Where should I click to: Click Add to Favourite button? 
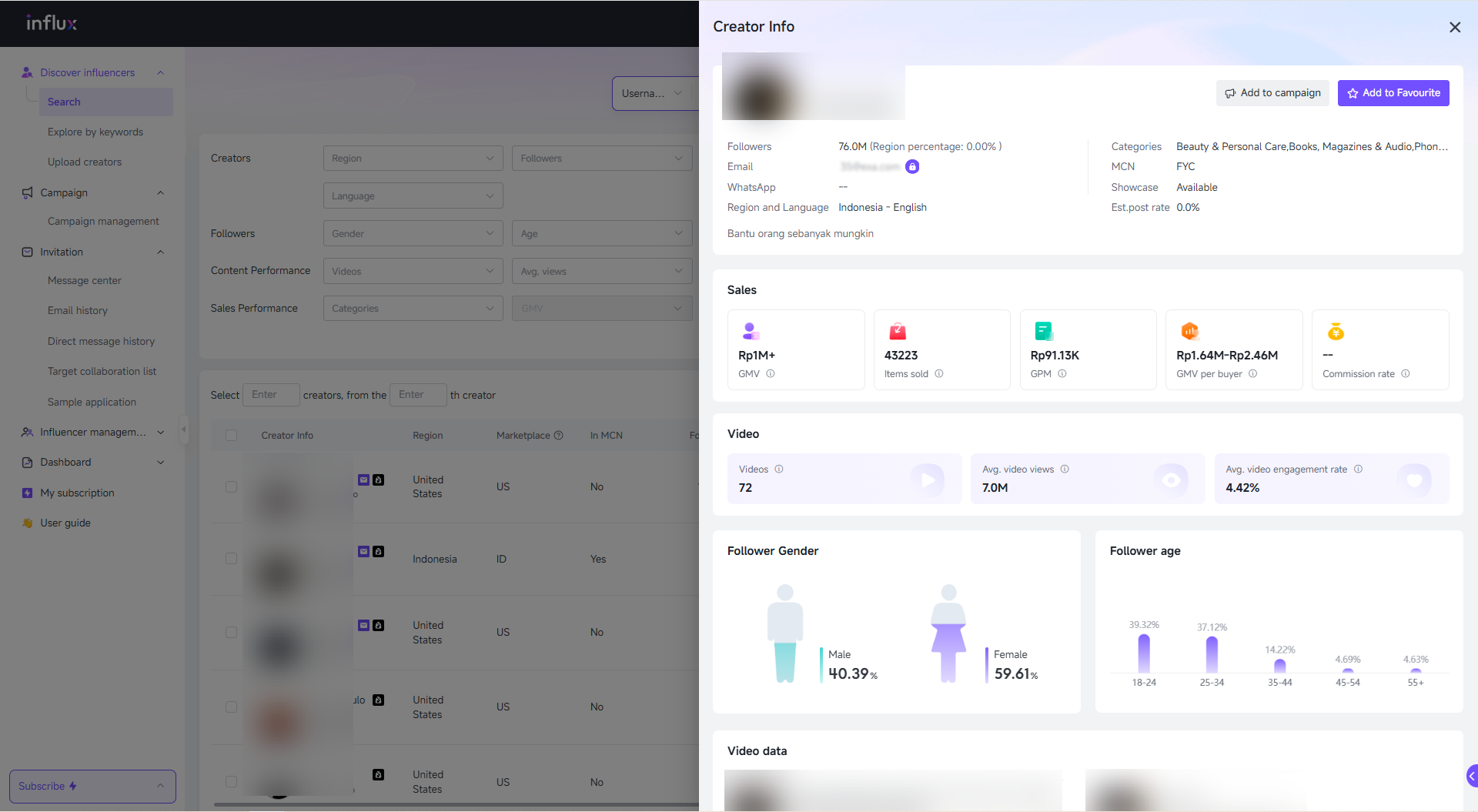coord(1393,93)
